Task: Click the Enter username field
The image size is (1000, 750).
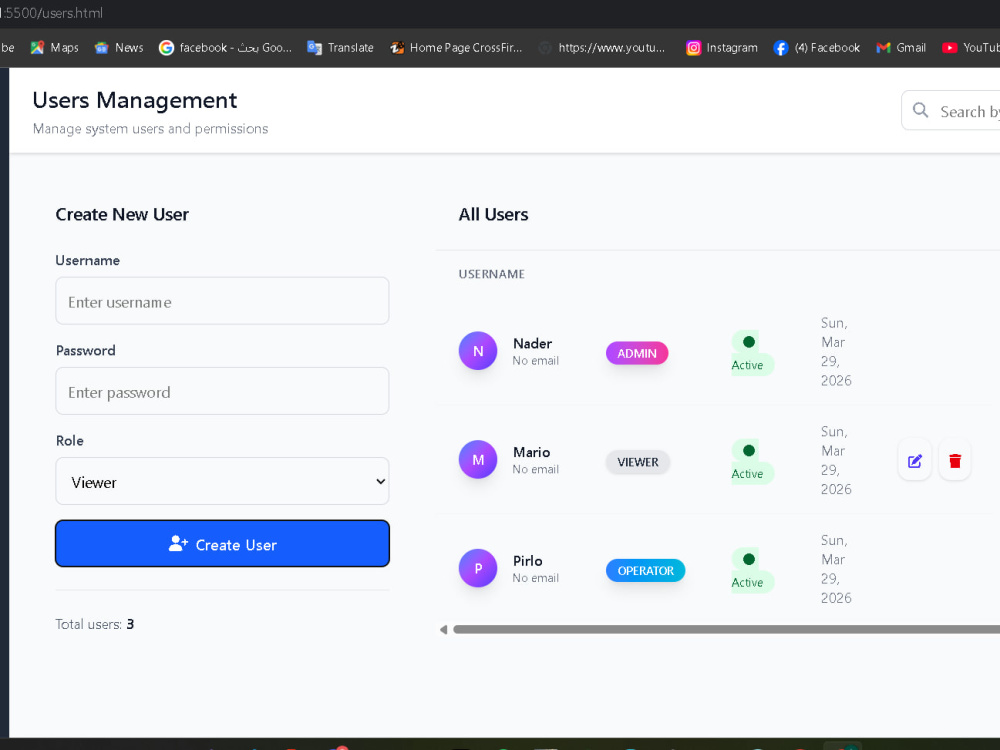Action: 222,301
